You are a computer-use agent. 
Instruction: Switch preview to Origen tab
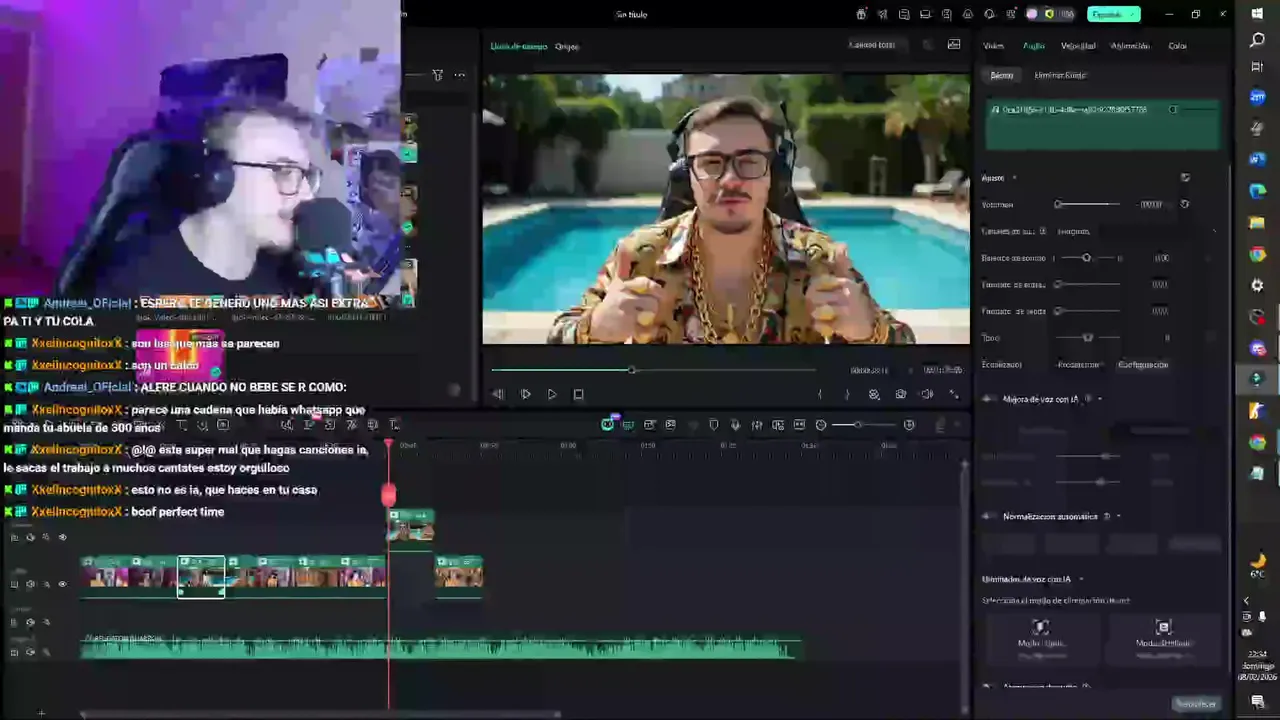coord(566,46)
